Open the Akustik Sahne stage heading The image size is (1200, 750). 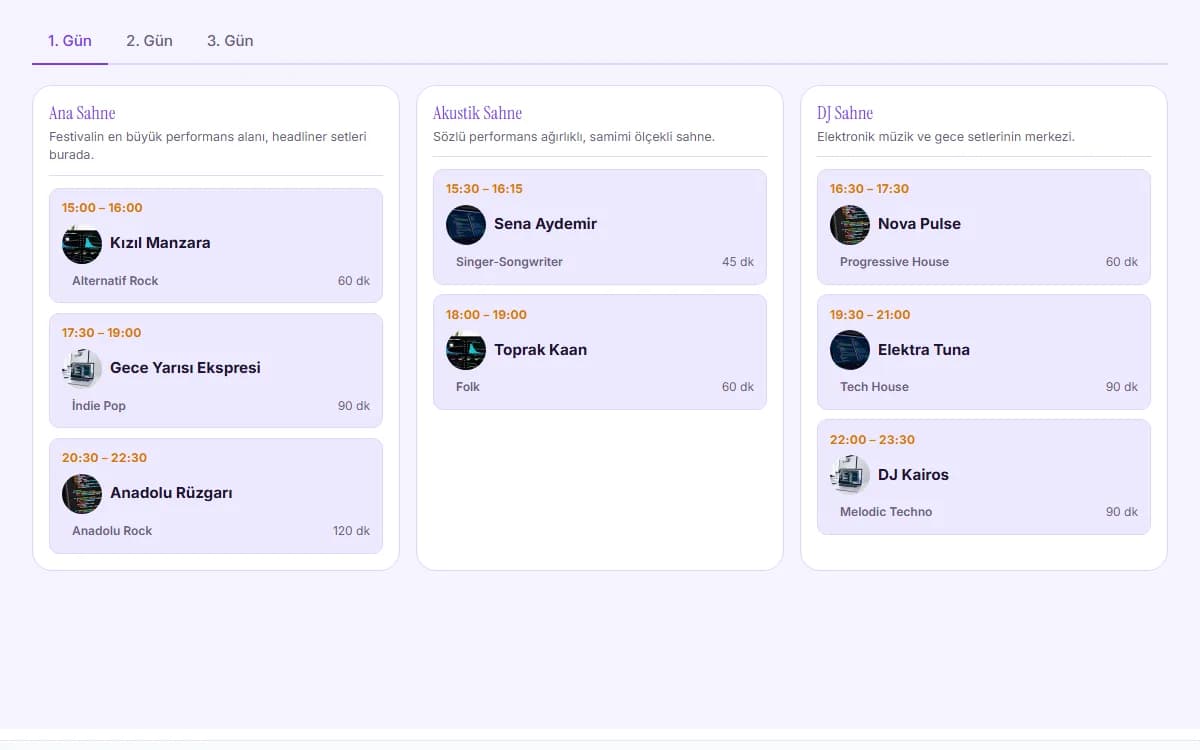point(477,113)
